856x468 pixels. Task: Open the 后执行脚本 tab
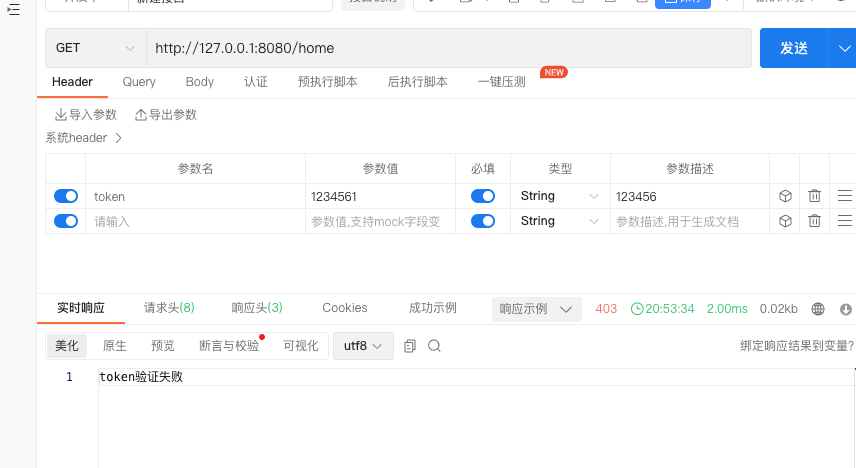pos(418,82)
